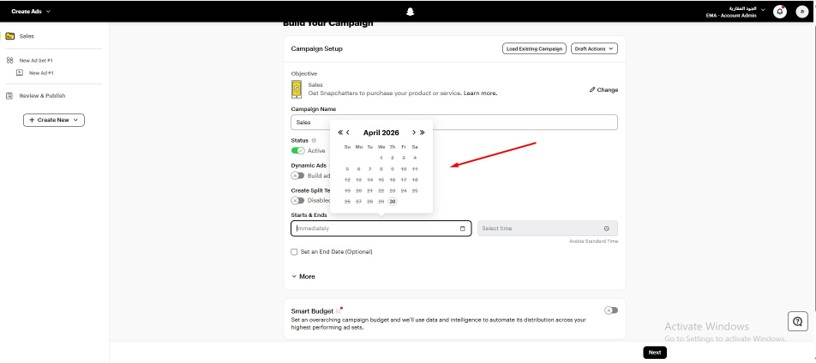Viewport: 816px width, 363px height.
Task: Click the New Ad Set #1 icon
Action: coord(10,60)
